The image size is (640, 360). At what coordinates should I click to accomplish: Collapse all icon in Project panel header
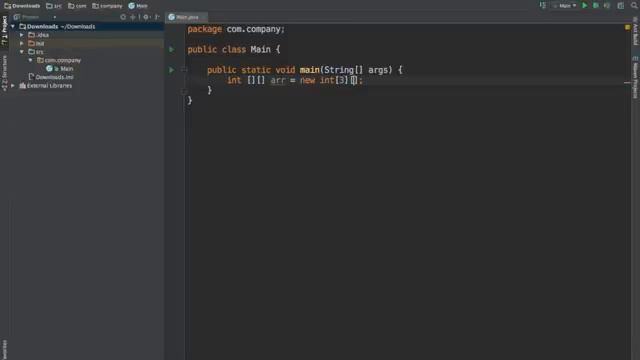[x=133, y=17]
